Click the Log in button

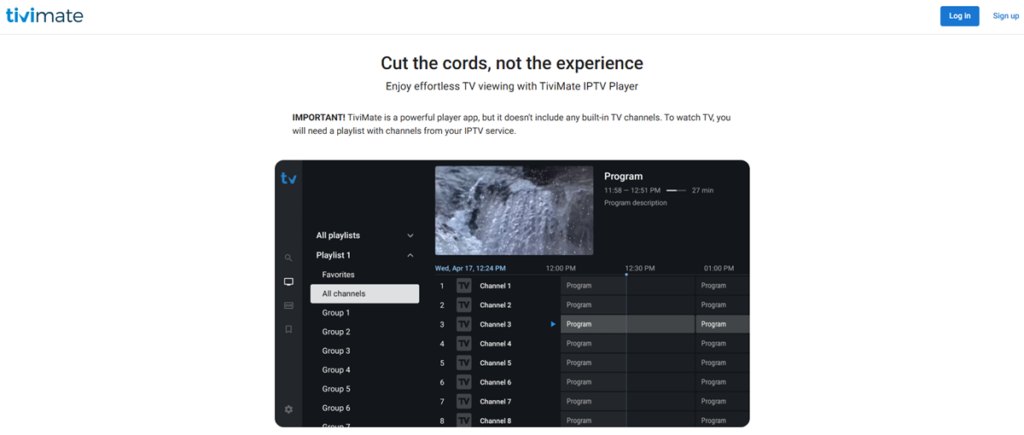point(959,16)
